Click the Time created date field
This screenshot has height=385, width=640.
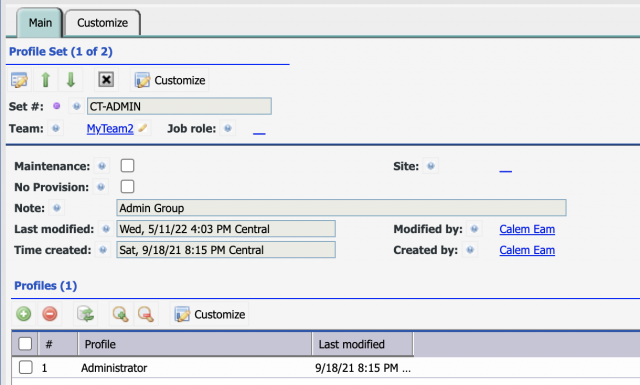click(226, 249)
